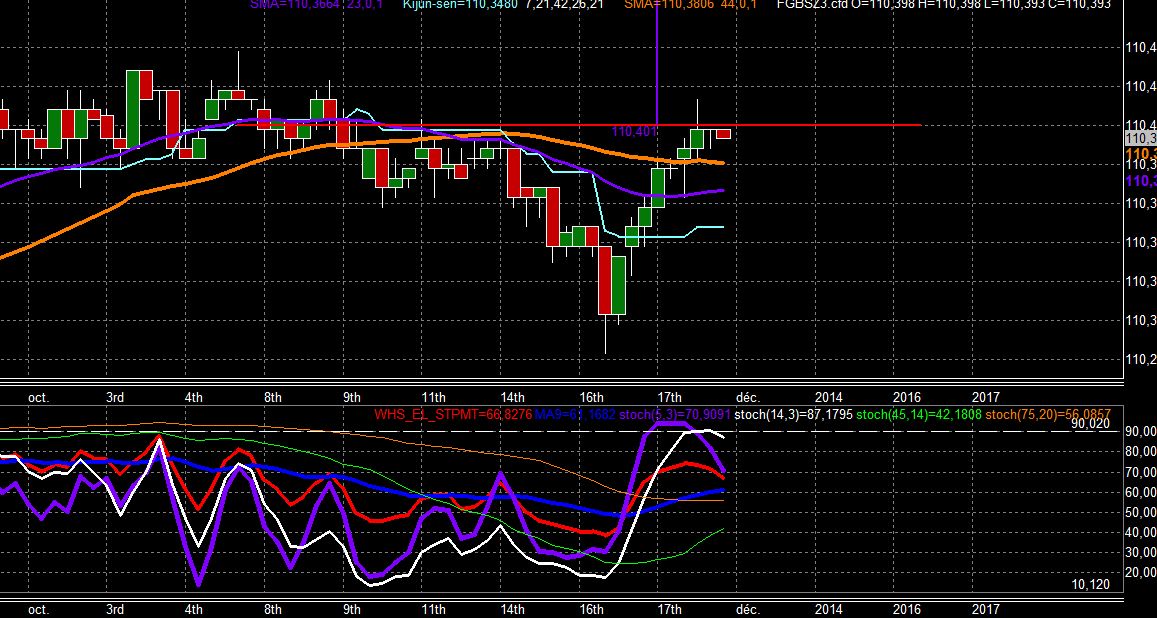Image resolution: width=1157 pixels, height=618 pixels.
Task: Click the orange SMA value tag on price axis
Action: pos(1141,154)
